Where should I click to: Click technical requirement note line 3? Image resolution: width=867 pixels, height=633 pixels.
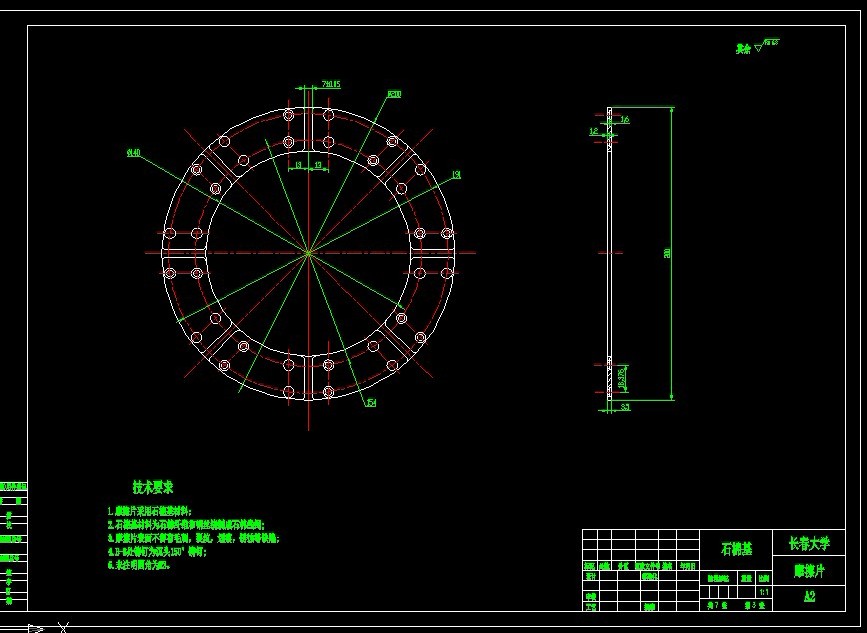[x=193, y=538]
